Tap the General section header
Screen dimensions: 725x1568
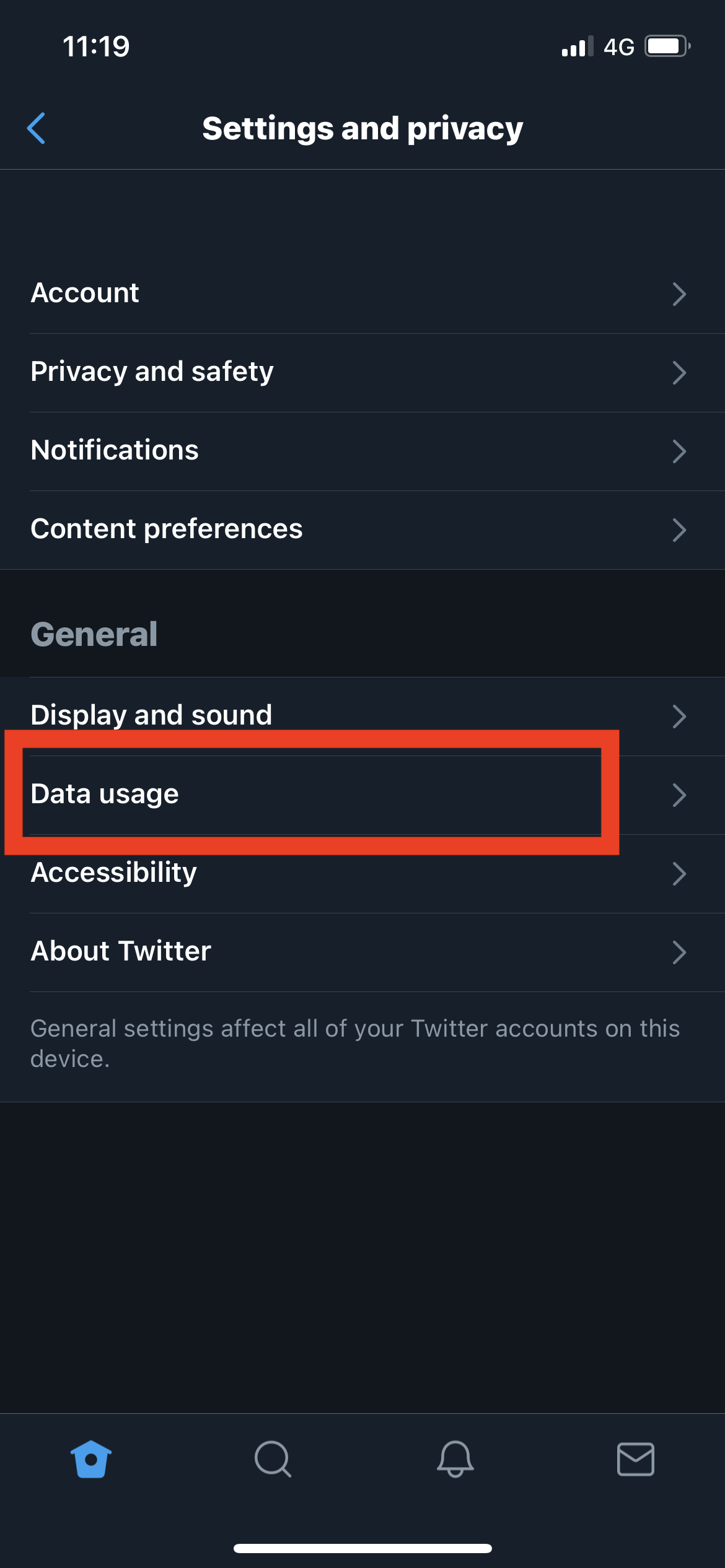pos(94,634)
